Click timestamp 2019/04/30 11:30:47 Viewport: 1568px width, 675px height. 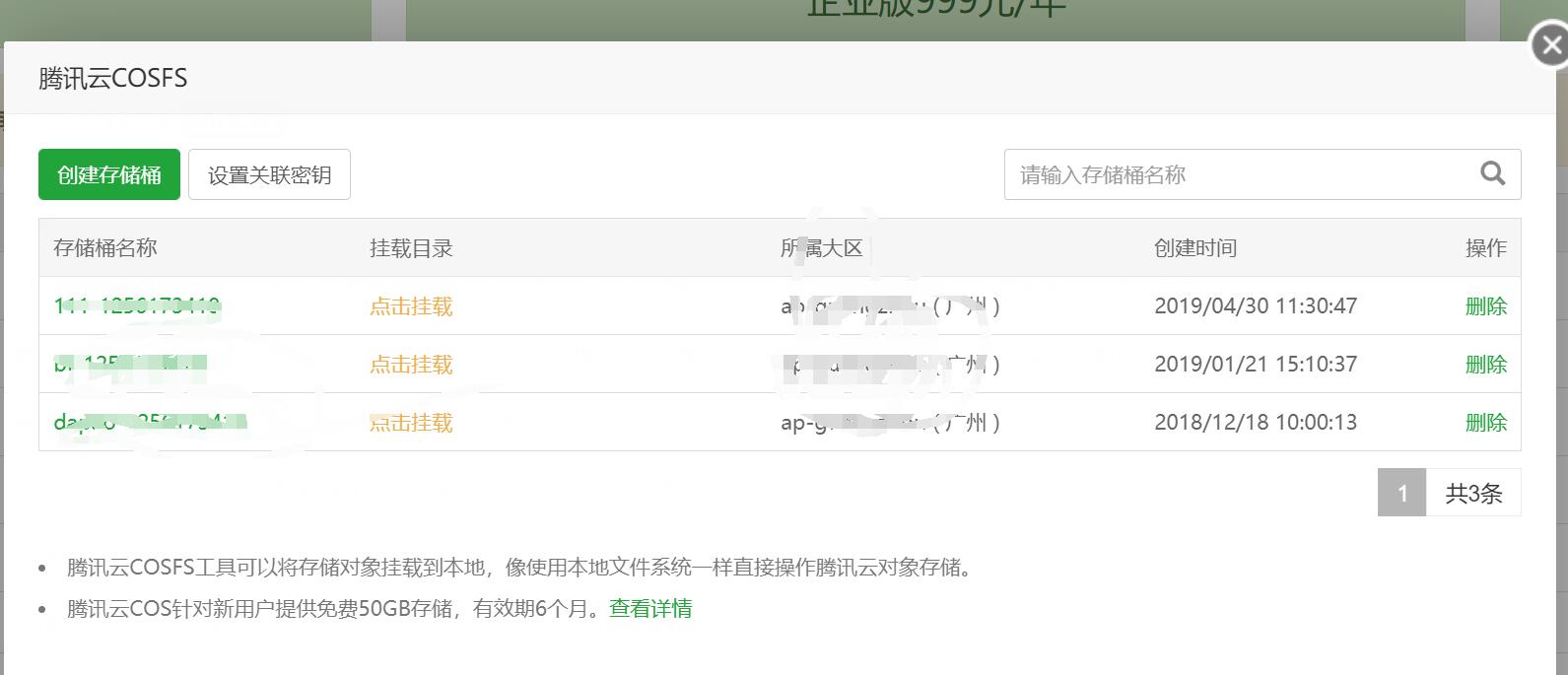[x=1256, y=306]
